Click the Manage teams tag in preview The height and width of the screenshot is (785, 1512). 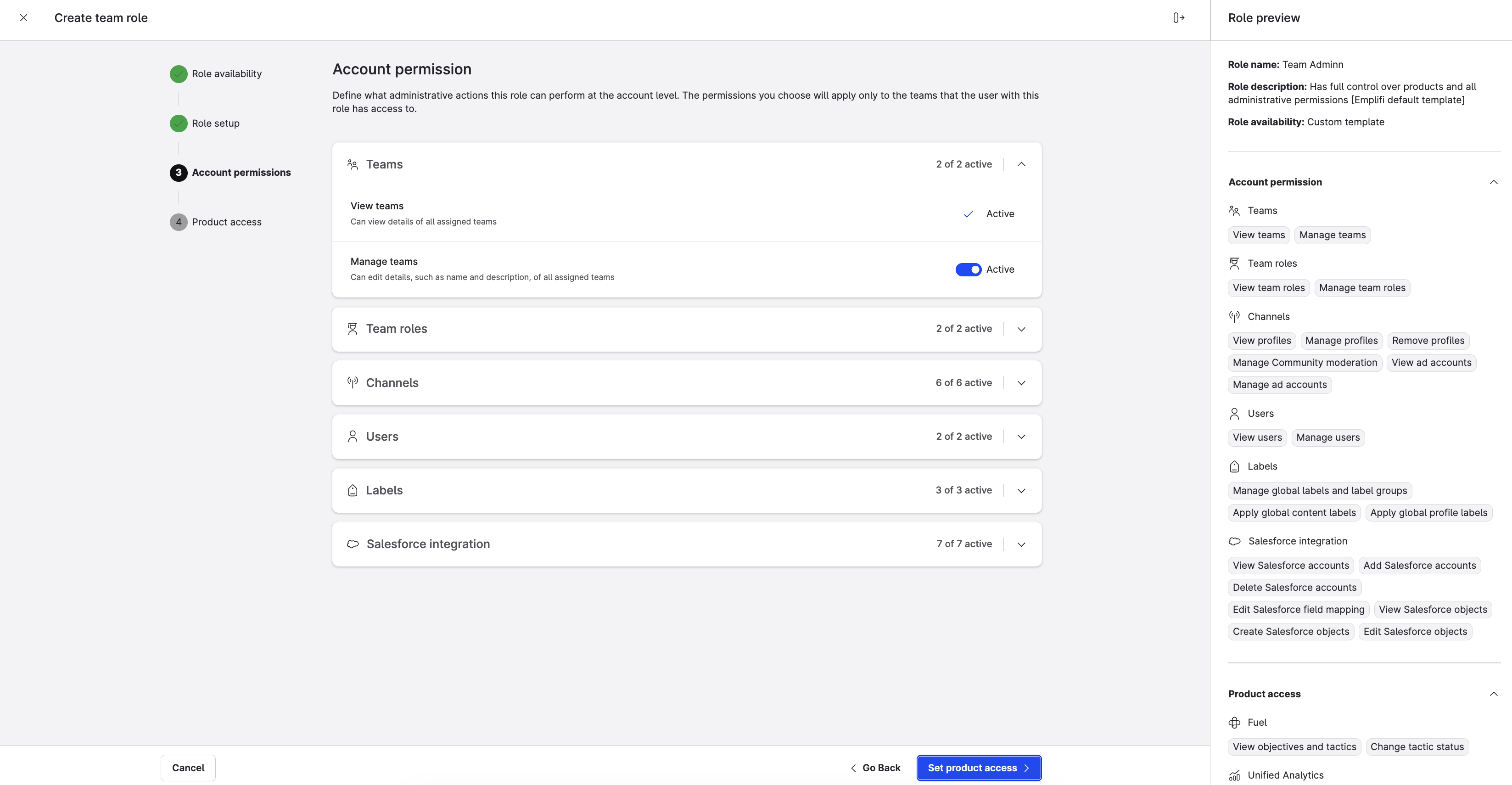[x=1333, y=235]
